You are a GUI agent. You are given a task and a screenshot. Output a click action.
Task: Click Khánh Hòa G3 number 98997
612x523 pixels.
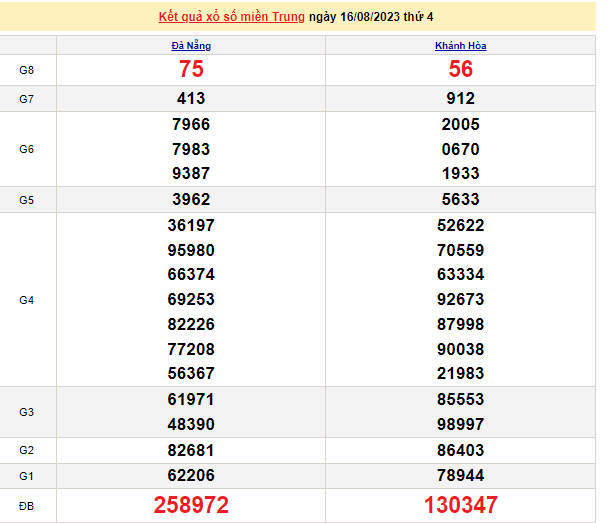pyautogui.click(x=461, y=424)
